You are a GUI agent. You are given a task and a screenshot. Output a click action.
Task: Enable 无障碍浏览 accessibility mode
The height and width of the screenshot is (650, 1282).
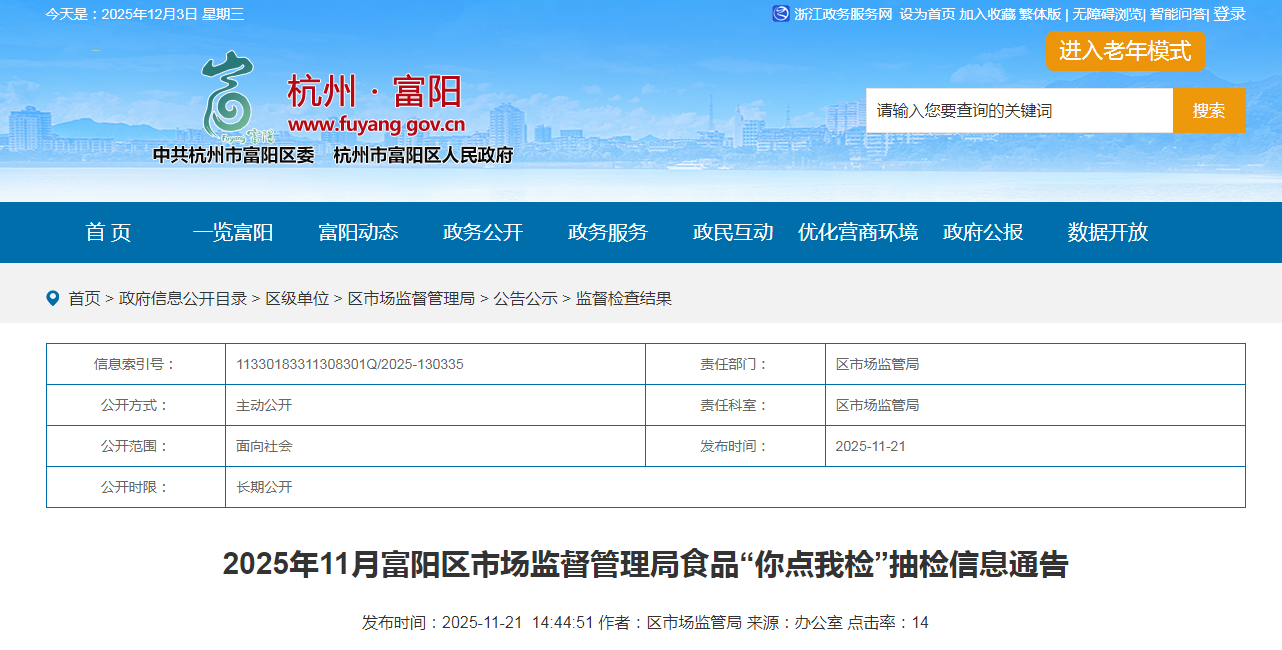click(x=1107, y=14)
